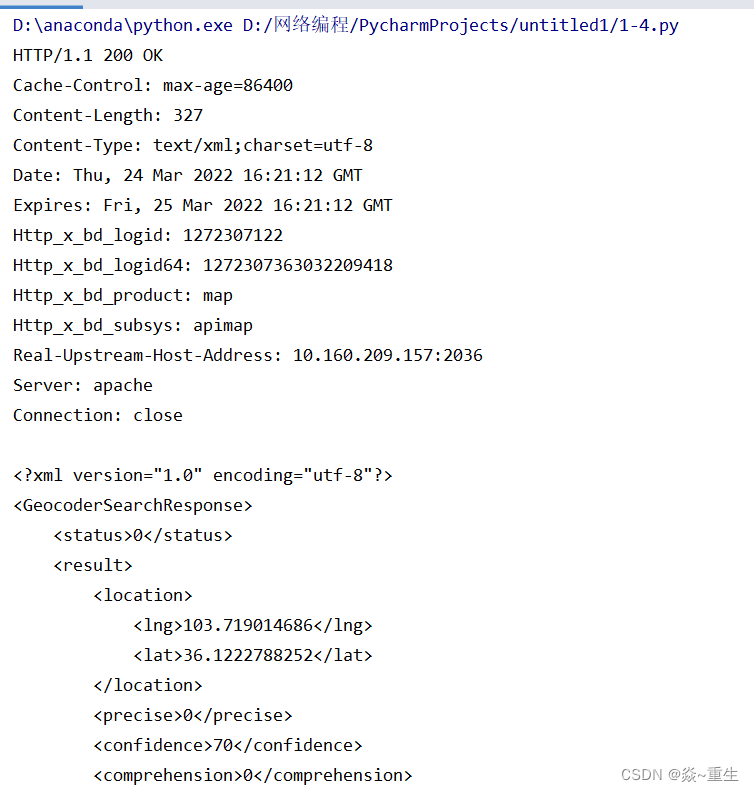
Task: Click the Connection: close line
Action: coord(98,415)
